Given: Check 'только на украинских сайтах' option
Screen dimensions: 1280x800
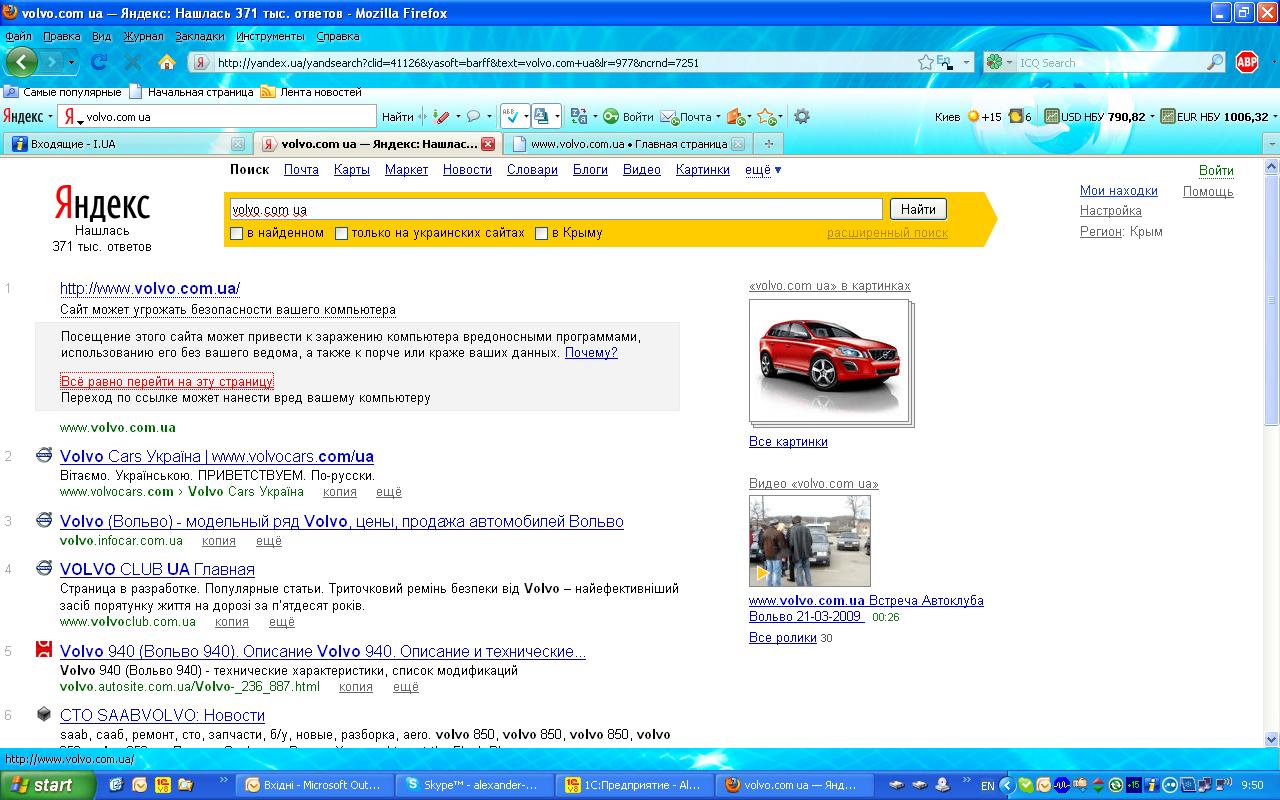Looking at the screenshot, I should click(x=341, y=233).
